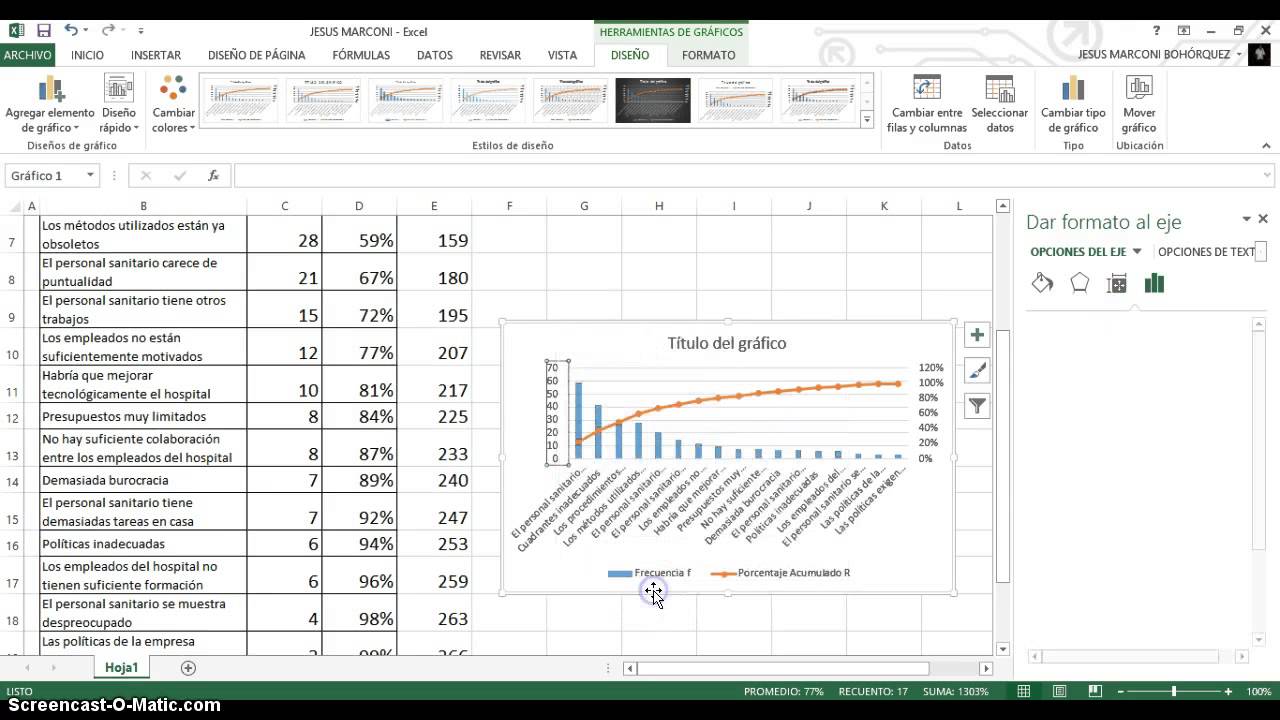Select the first chart style thumbnail

pos(241,100)
